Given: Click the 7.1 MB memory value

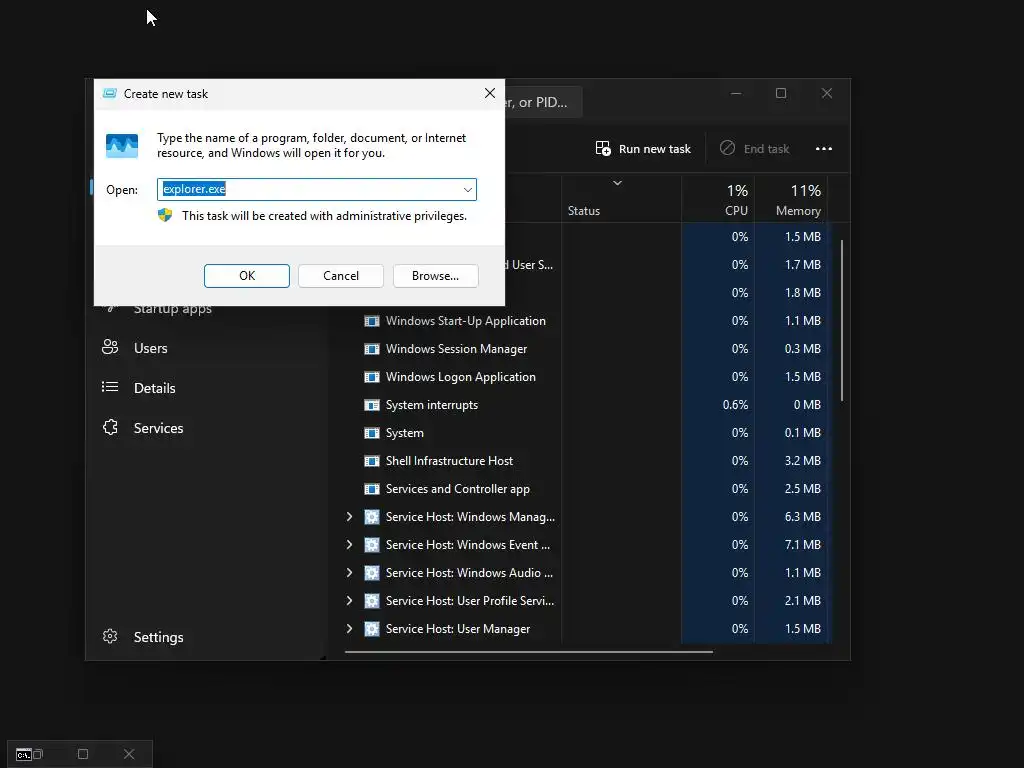Looking at the screenshot, I should [x=803, y=545].
